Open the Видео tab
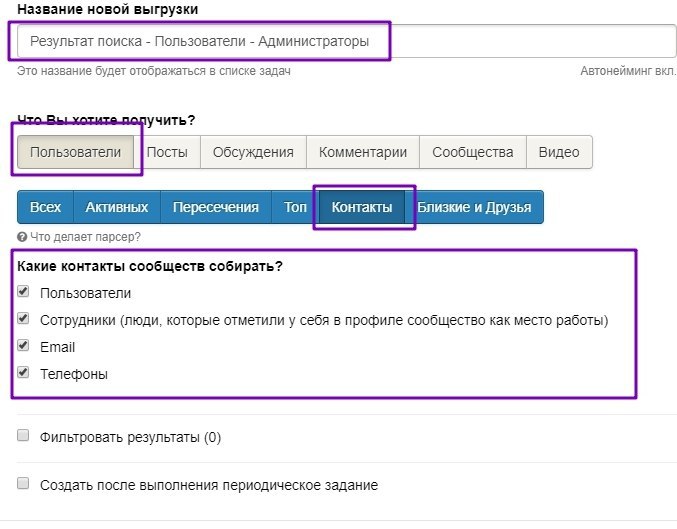677x529 pixels. tap(559, 152)
